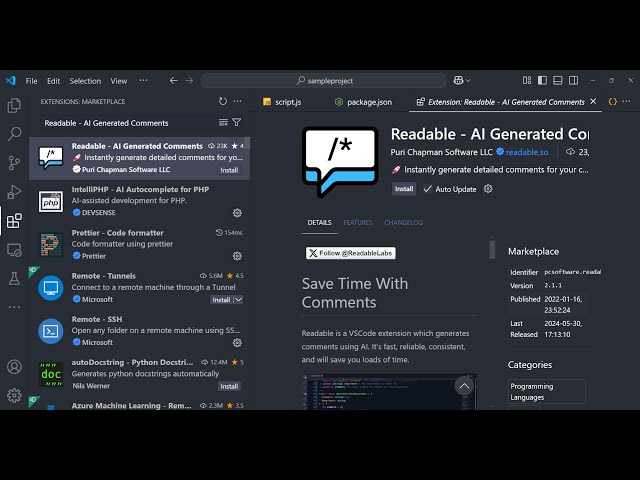Screen dimensions: 640x480
Task: Open Install dropdown arrow for Remote - Tunnels
Action: coord(238,300)
